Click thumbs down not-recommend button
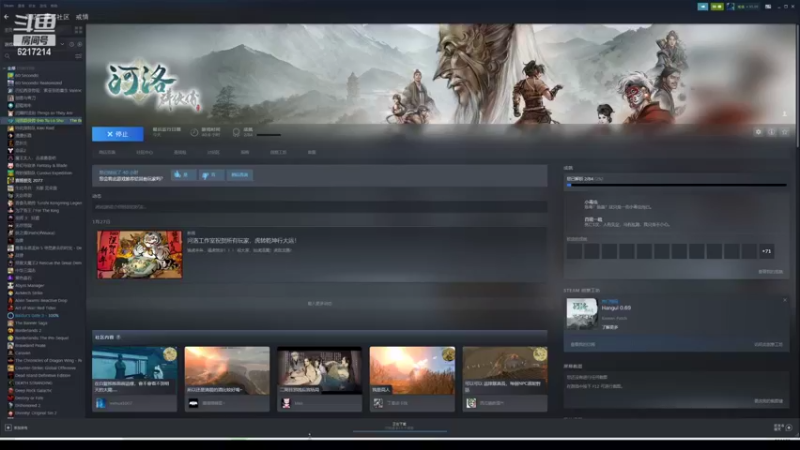 tap(211, 175)
